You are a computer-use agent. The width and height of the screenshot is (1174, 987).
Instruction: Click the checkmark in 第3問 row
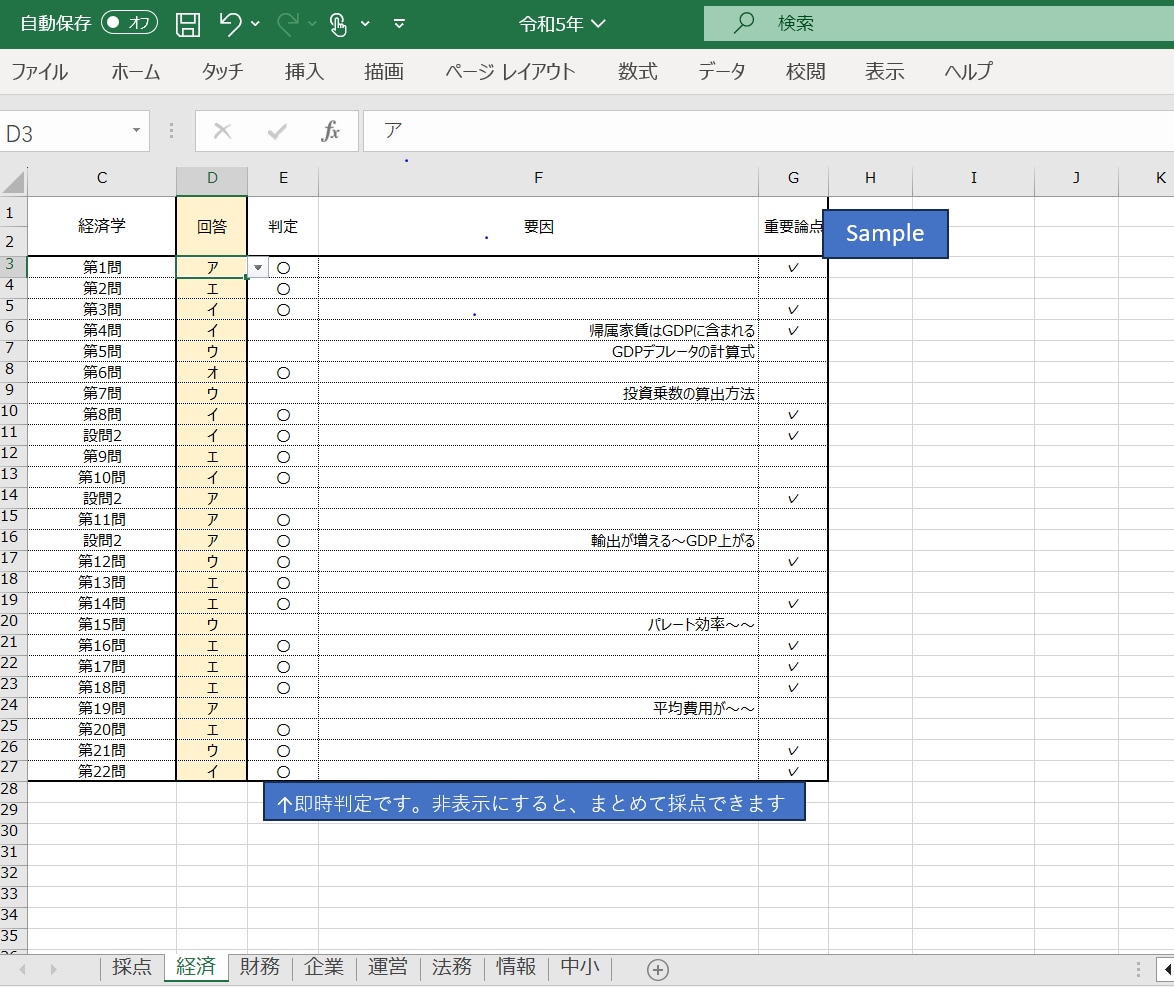793,309
